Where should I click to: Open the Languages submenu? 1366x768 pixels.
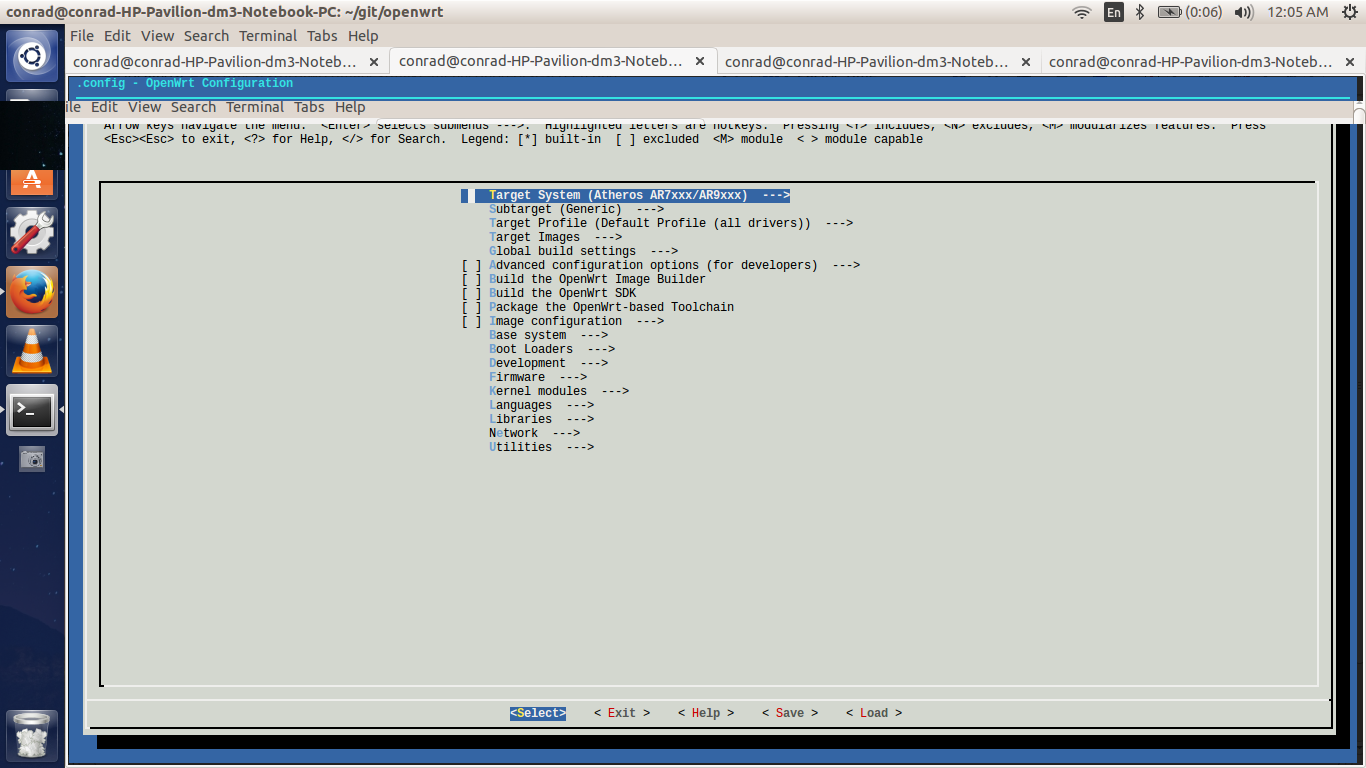tap(541, 406)
